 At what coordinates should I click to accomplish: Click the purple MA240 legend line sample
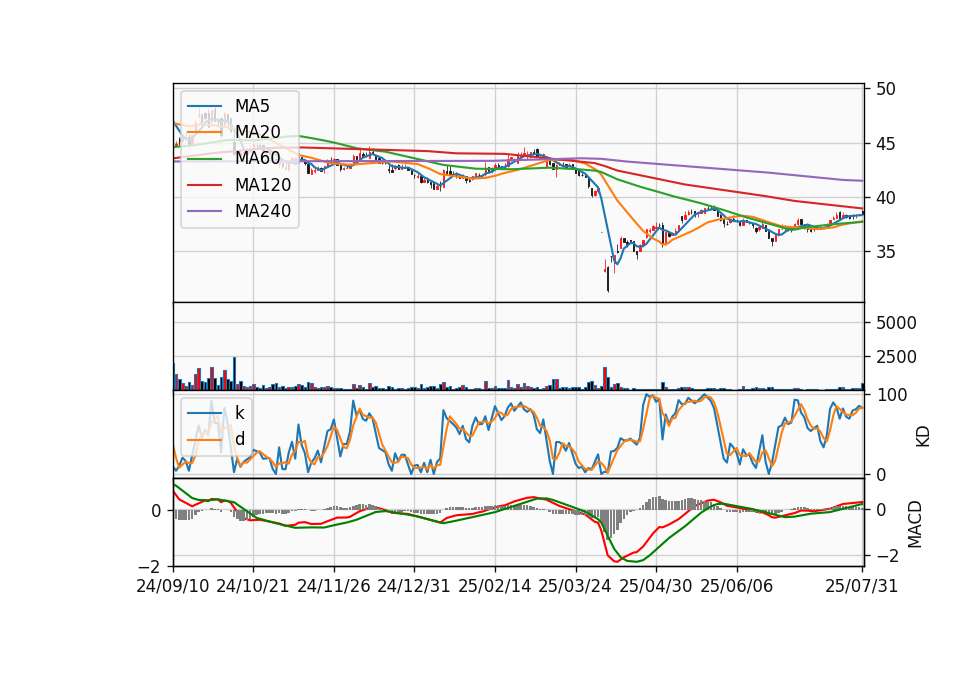pos(204,212)
